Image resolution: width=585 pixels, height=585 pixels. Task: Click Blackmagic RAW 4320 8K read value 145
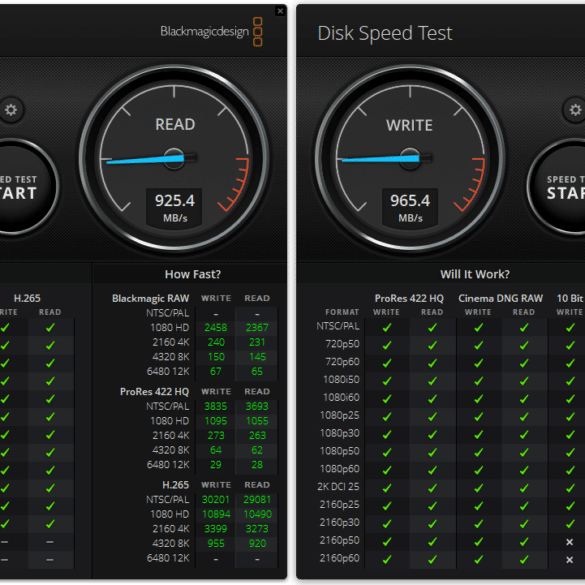(257, 357)
